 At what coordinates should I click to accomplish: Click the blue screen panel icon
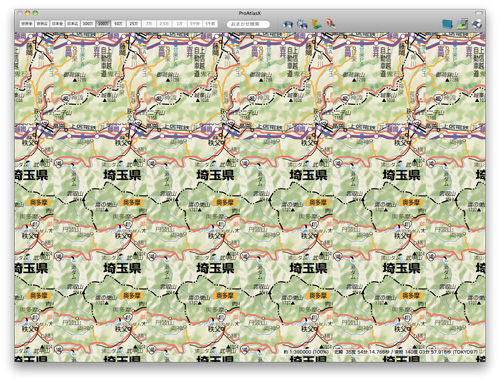point(447,24)
